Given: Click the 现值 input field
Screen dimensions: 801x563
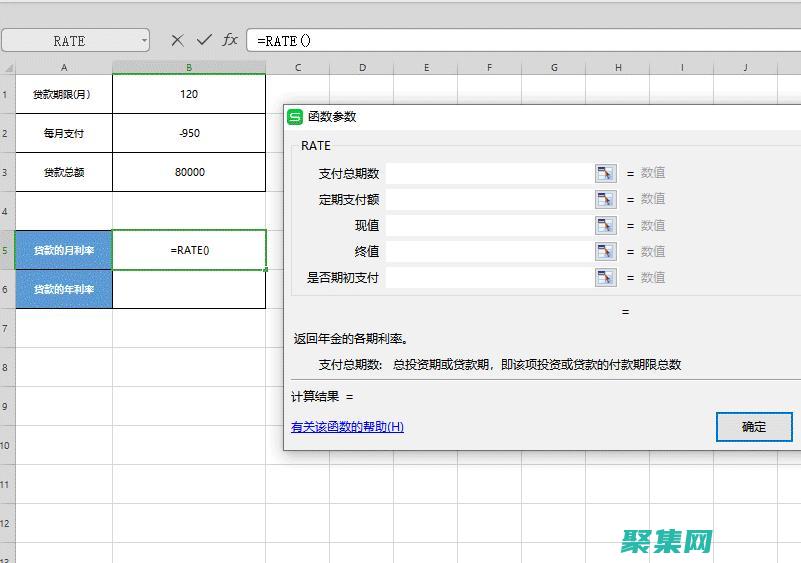Looking at the screenshot, I should coord(489,225).
